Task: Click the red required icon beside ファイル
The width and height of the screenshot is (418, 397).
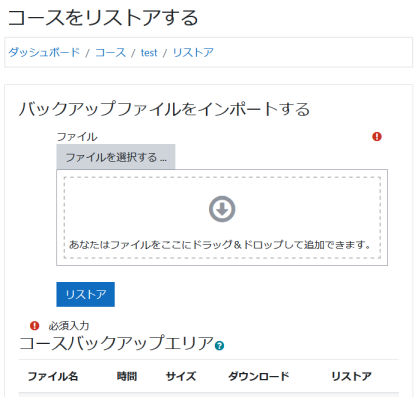Action: pos(377,136)
